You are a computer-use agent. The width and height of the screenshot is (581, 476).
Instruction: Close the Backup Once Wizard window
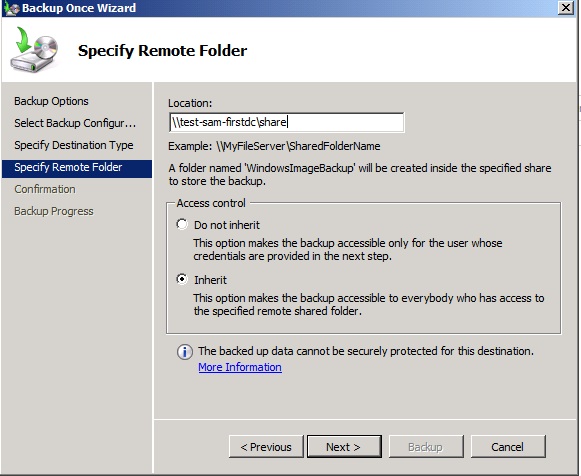click(566, 8)
